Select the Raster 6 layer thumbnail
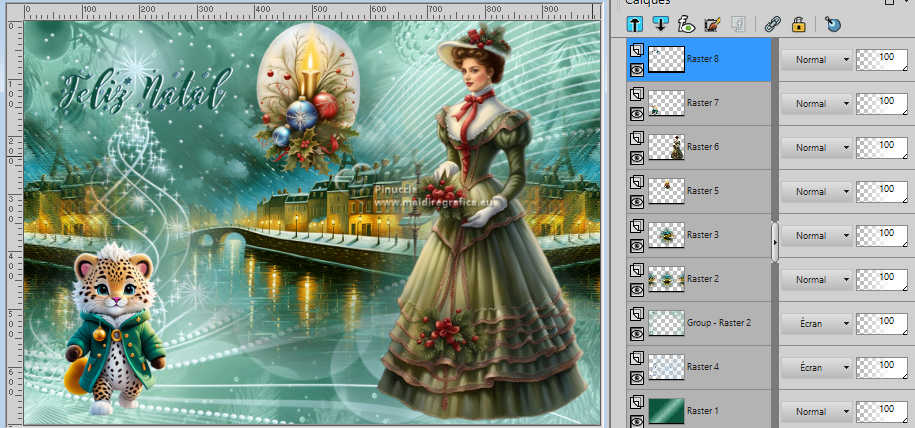The image size is (915, 428). tap(666, 147)
